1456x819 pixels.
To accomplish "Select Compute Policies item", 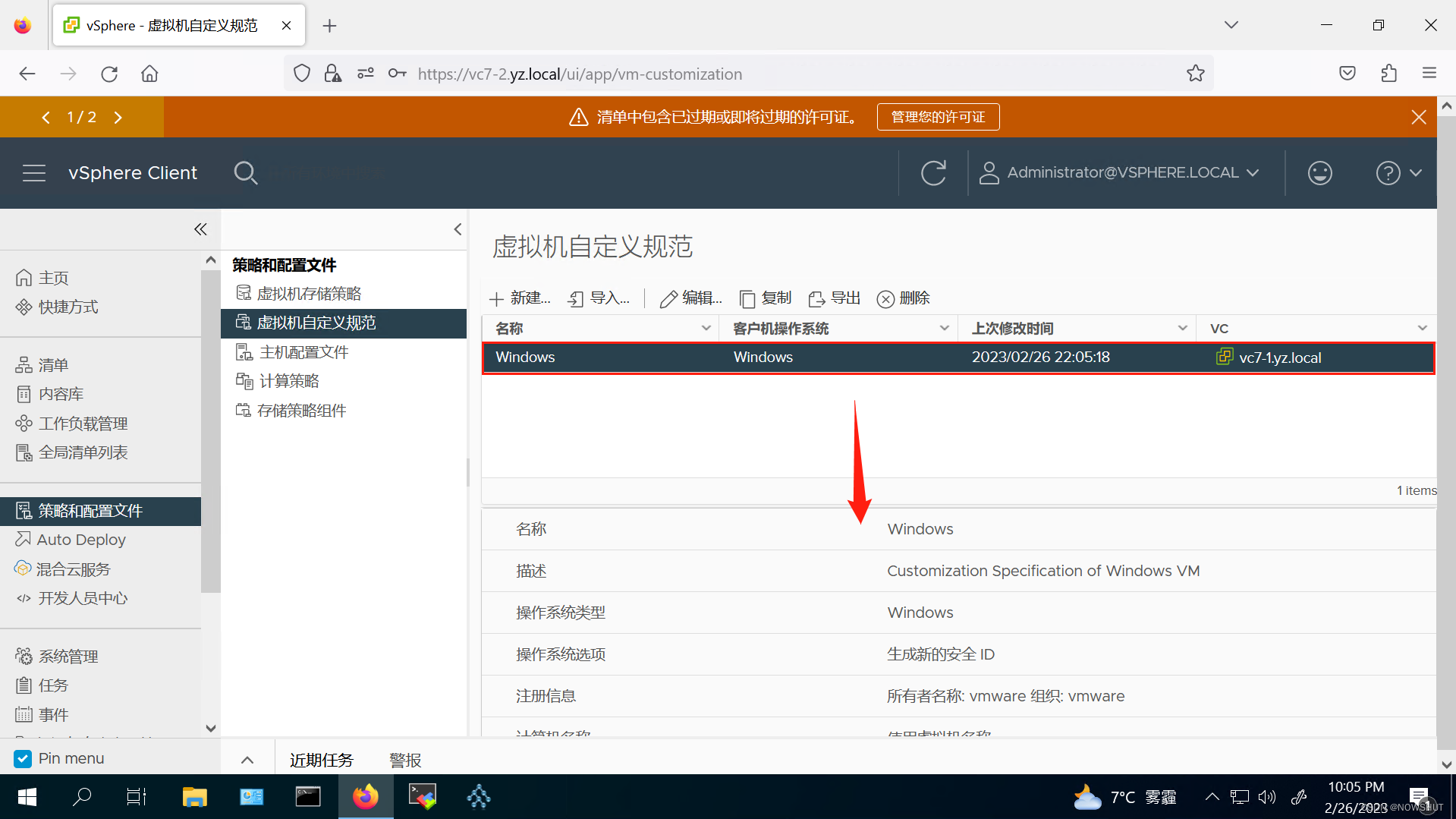I will pyautogui.click(x=278, y=381).
